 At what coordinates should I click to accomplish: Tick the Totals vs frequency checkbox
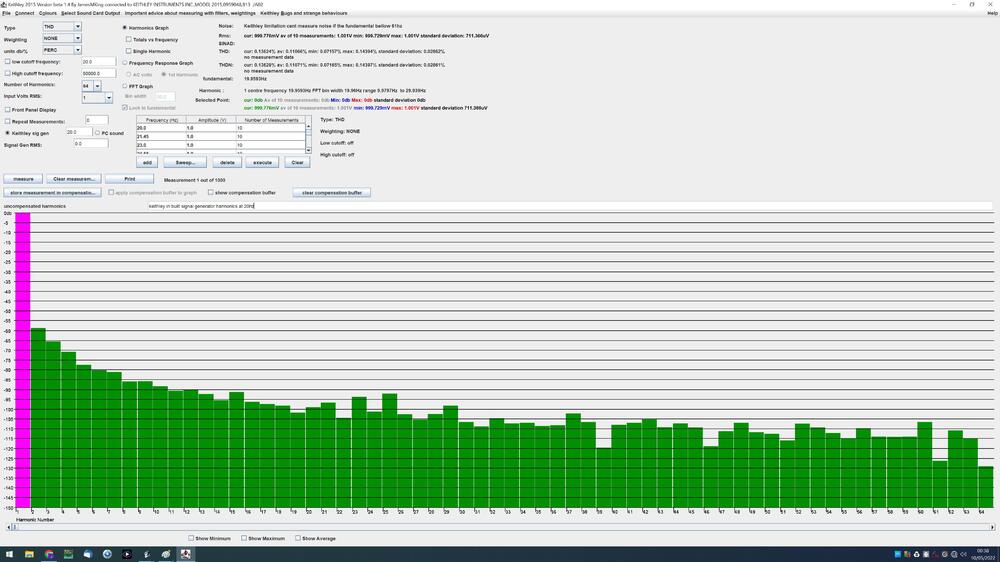pyautogui.click(x=128, y=40)
